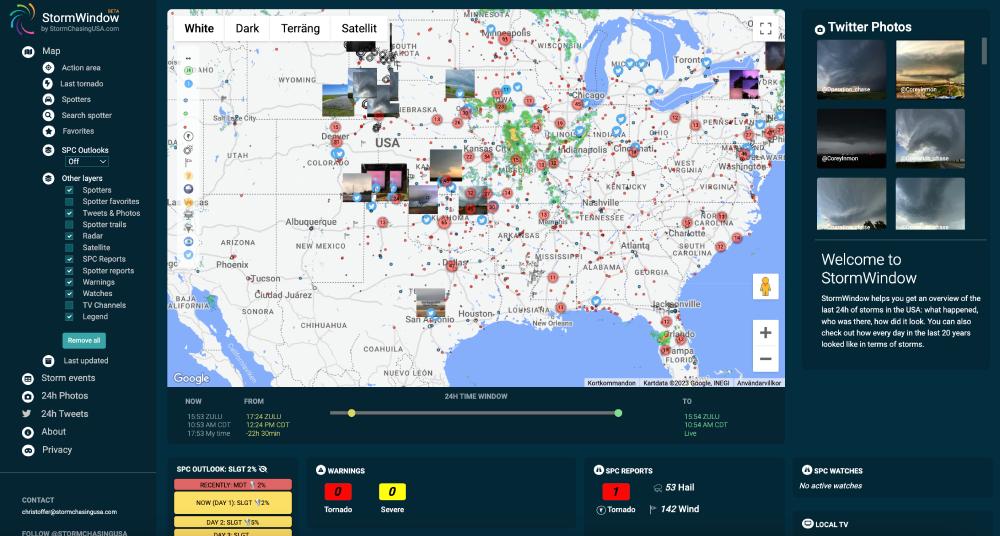Screen dimensions: 1000x536
Task: Click the Privacy mask icon
Action: 28,450
